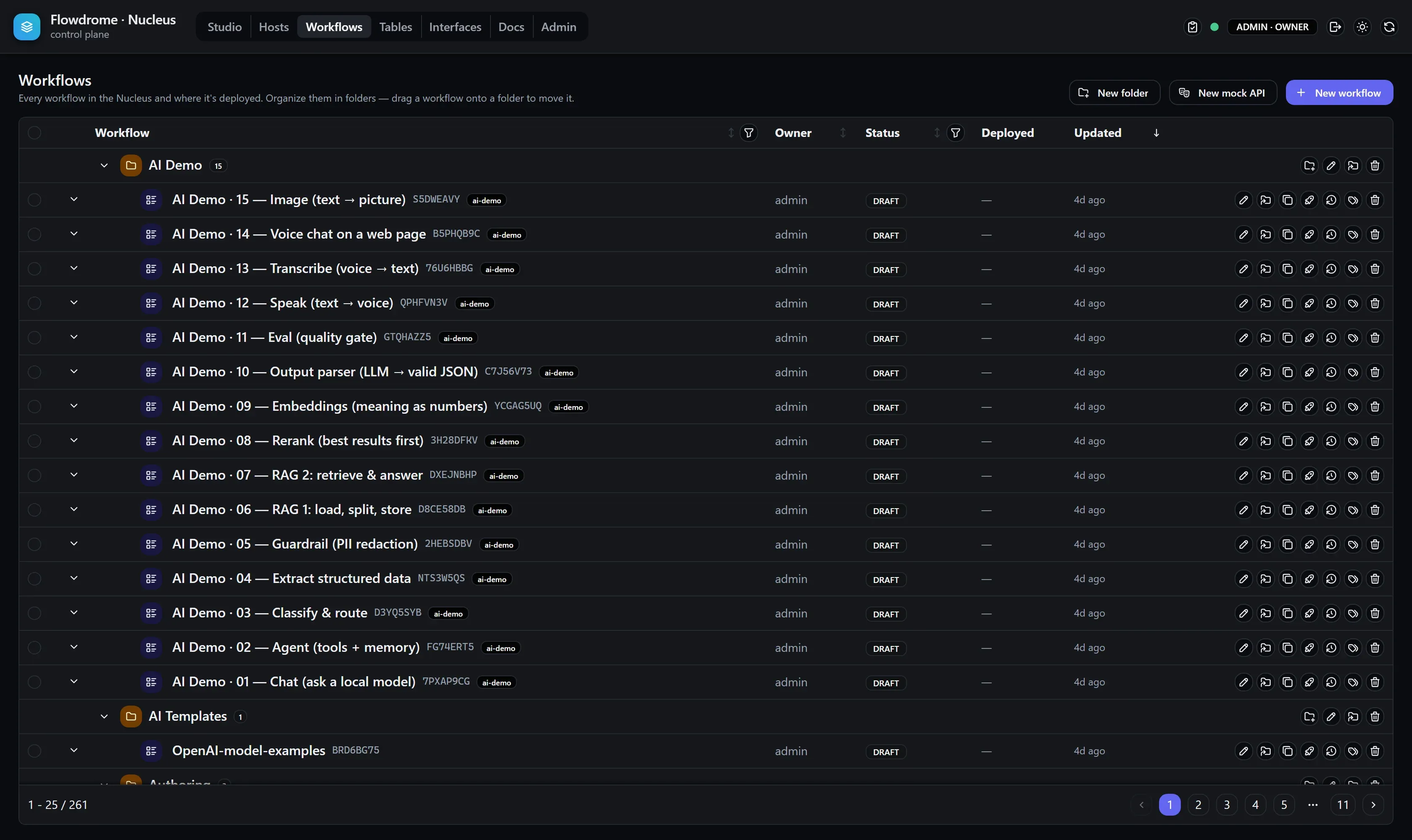Viewport: 1412px width, 840px height.
Task: Expand AI Demo 11 Eval row details
Action: click(74, 337)
